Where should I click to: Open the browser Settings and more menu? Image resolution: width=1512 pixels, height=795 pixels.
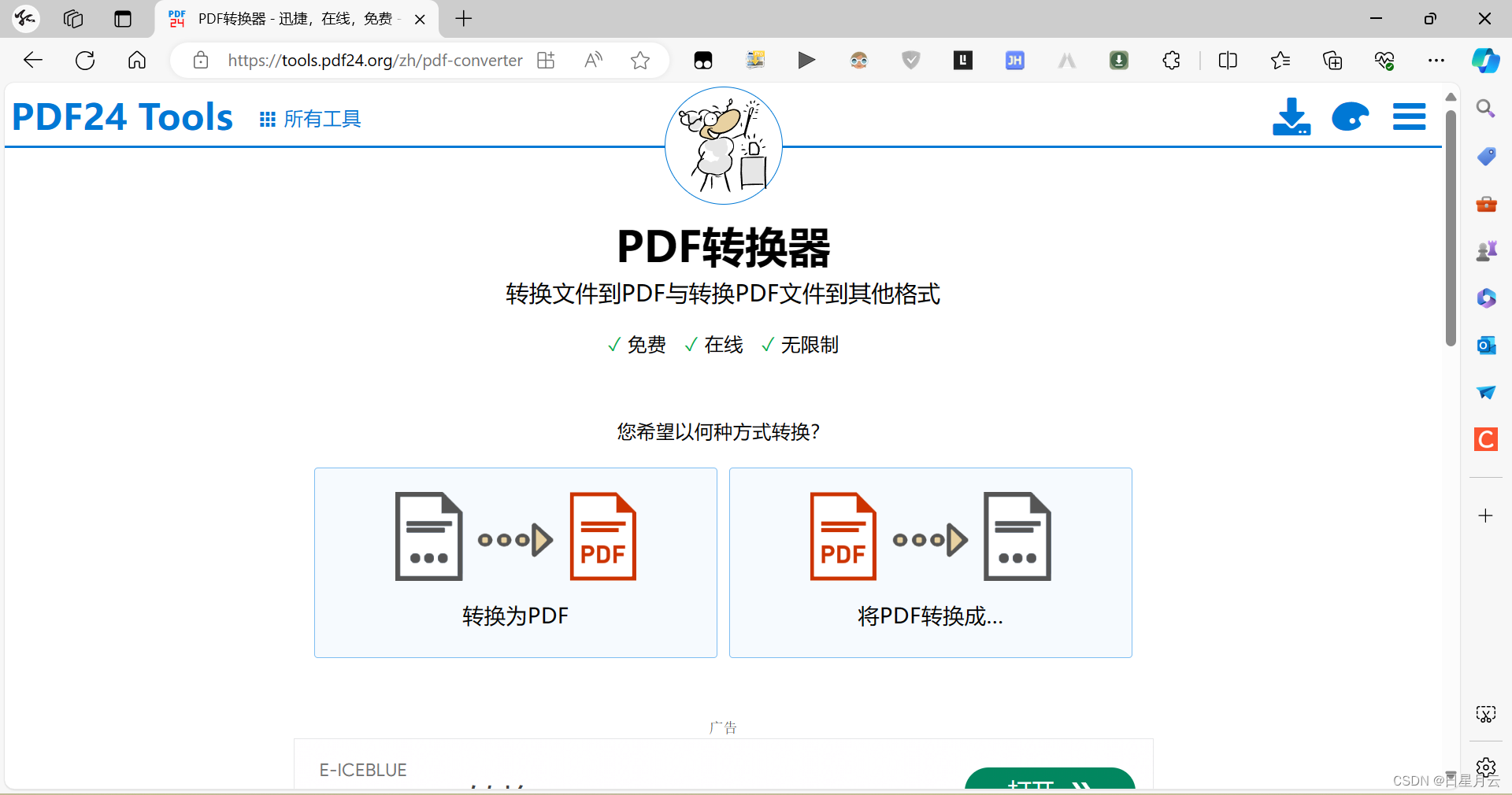pyautogui.click(x=1436, y=61)
